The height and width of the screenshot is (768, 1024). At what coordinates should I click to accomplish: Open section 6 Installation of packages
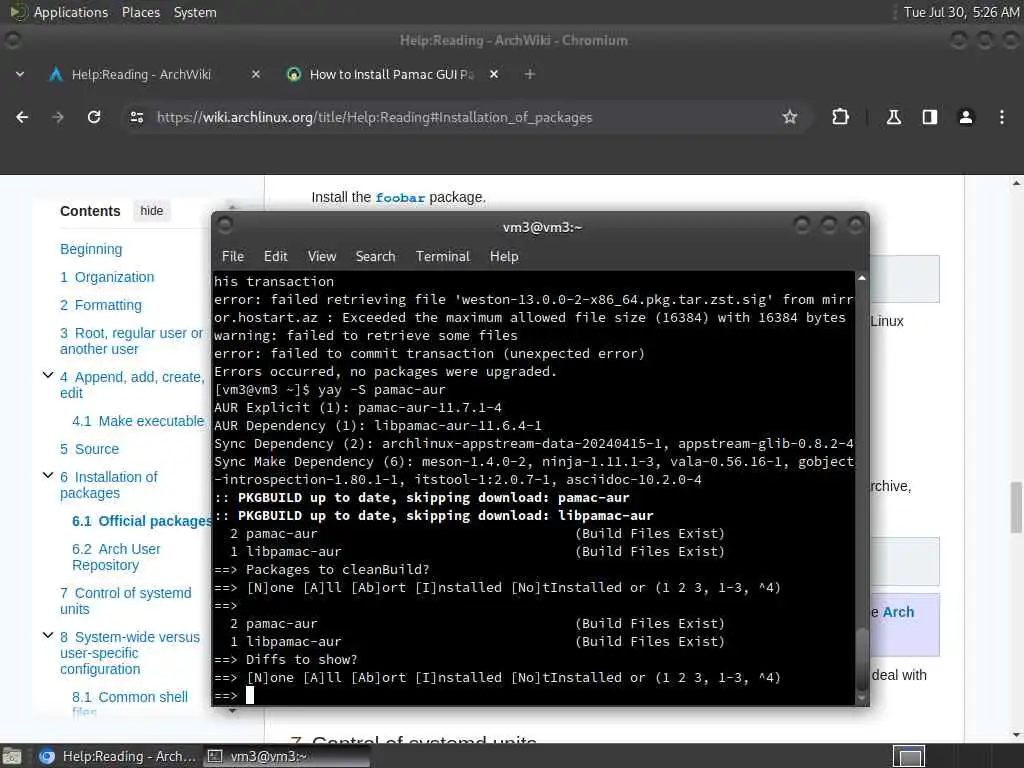(109, 485)
